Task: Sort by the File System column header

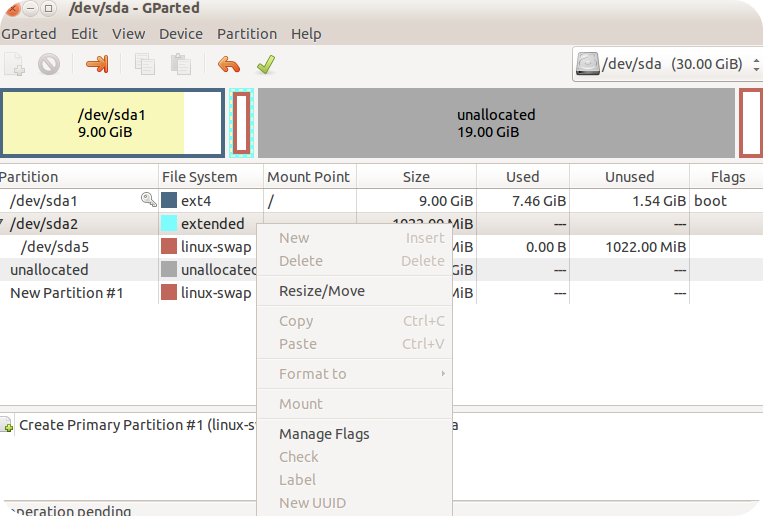Action: [x=211, y=177]
